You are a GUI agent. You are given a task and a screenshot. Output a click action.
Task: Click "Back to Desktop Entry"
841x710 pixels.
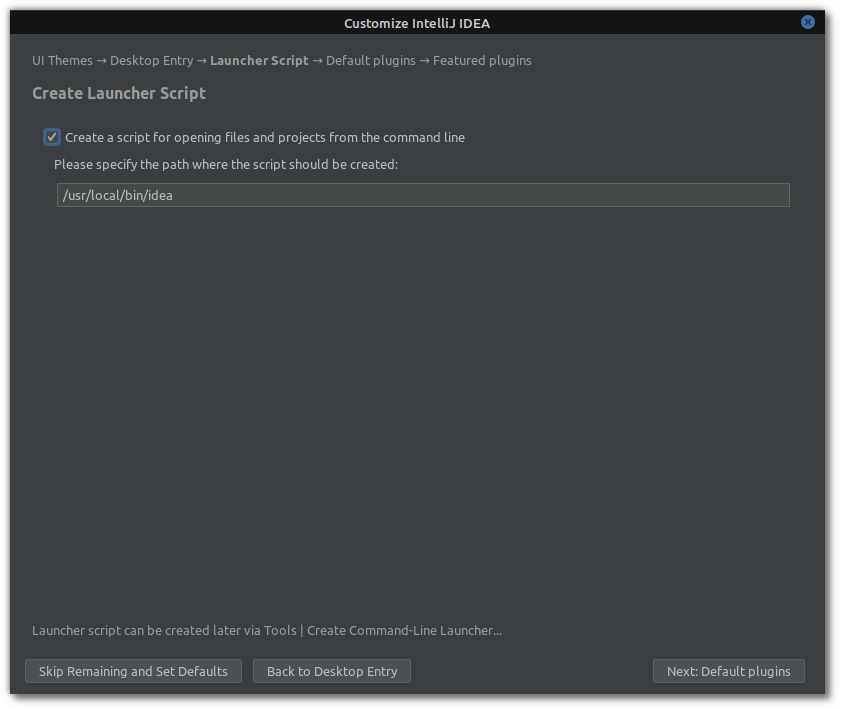[x=331, y=671]
